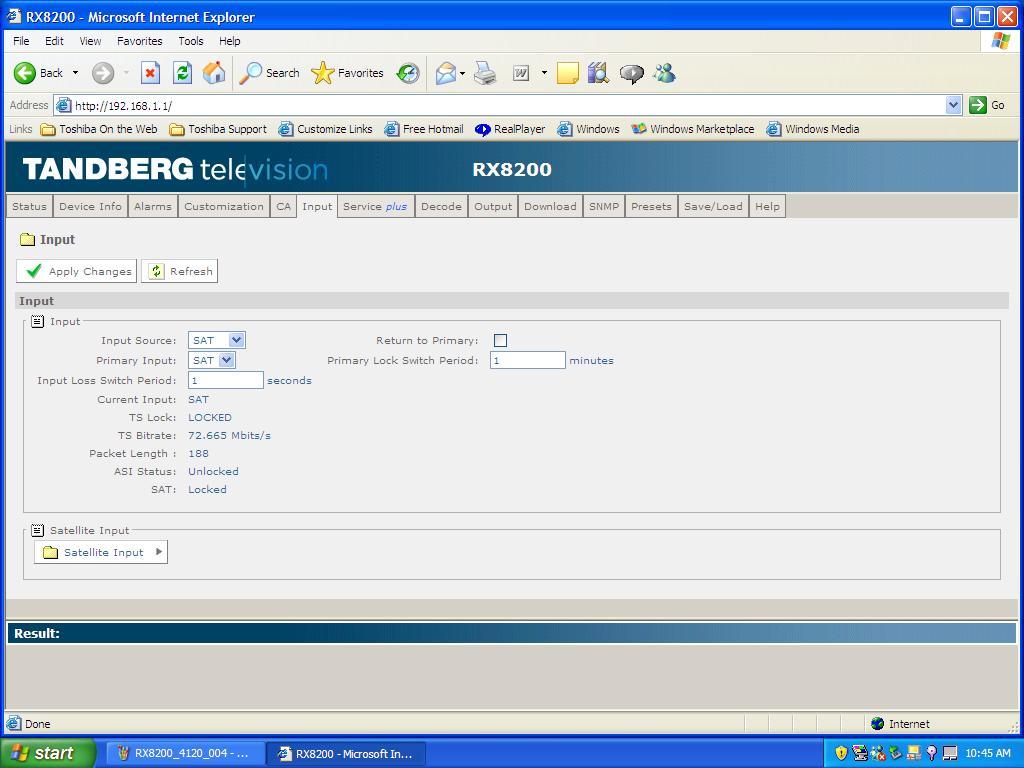Click the browser Stop icon
The width and height of the screenshot is (1024, 768).
click(x=150, y=73)
